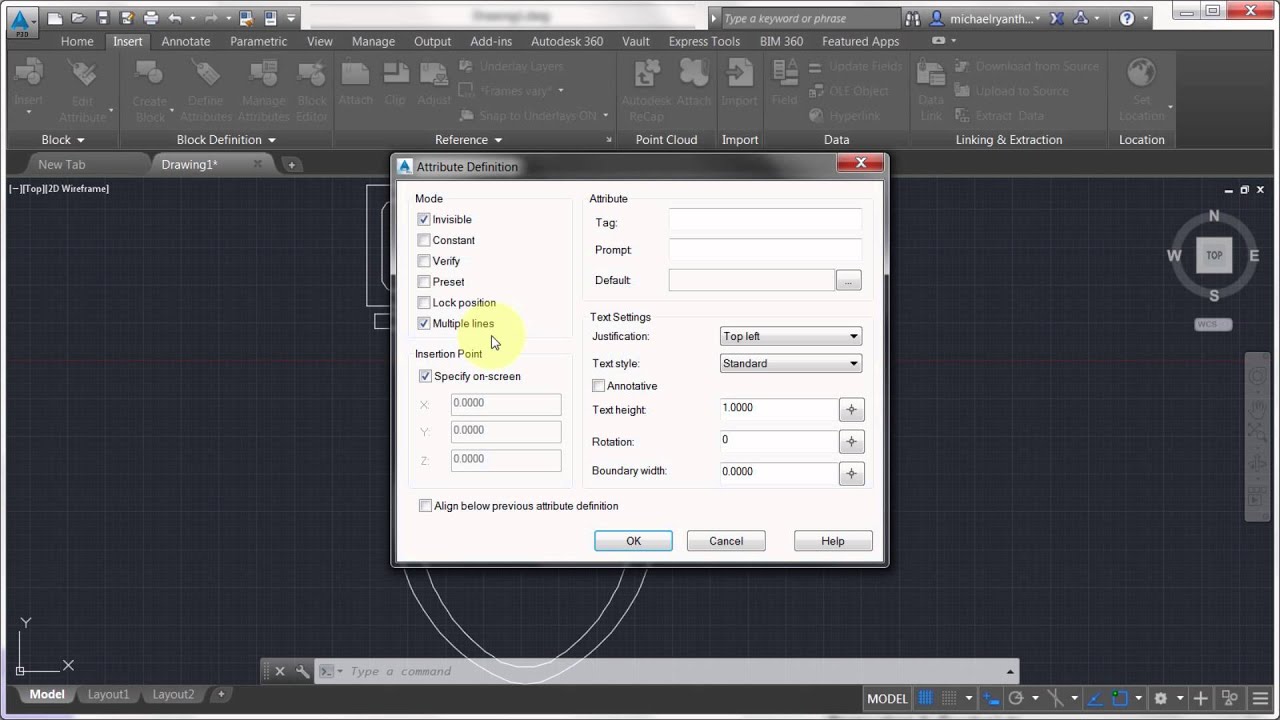Toggle polar tracking in the status bar
Viewport: 1280px width, 720px height.
(1015, 698)
